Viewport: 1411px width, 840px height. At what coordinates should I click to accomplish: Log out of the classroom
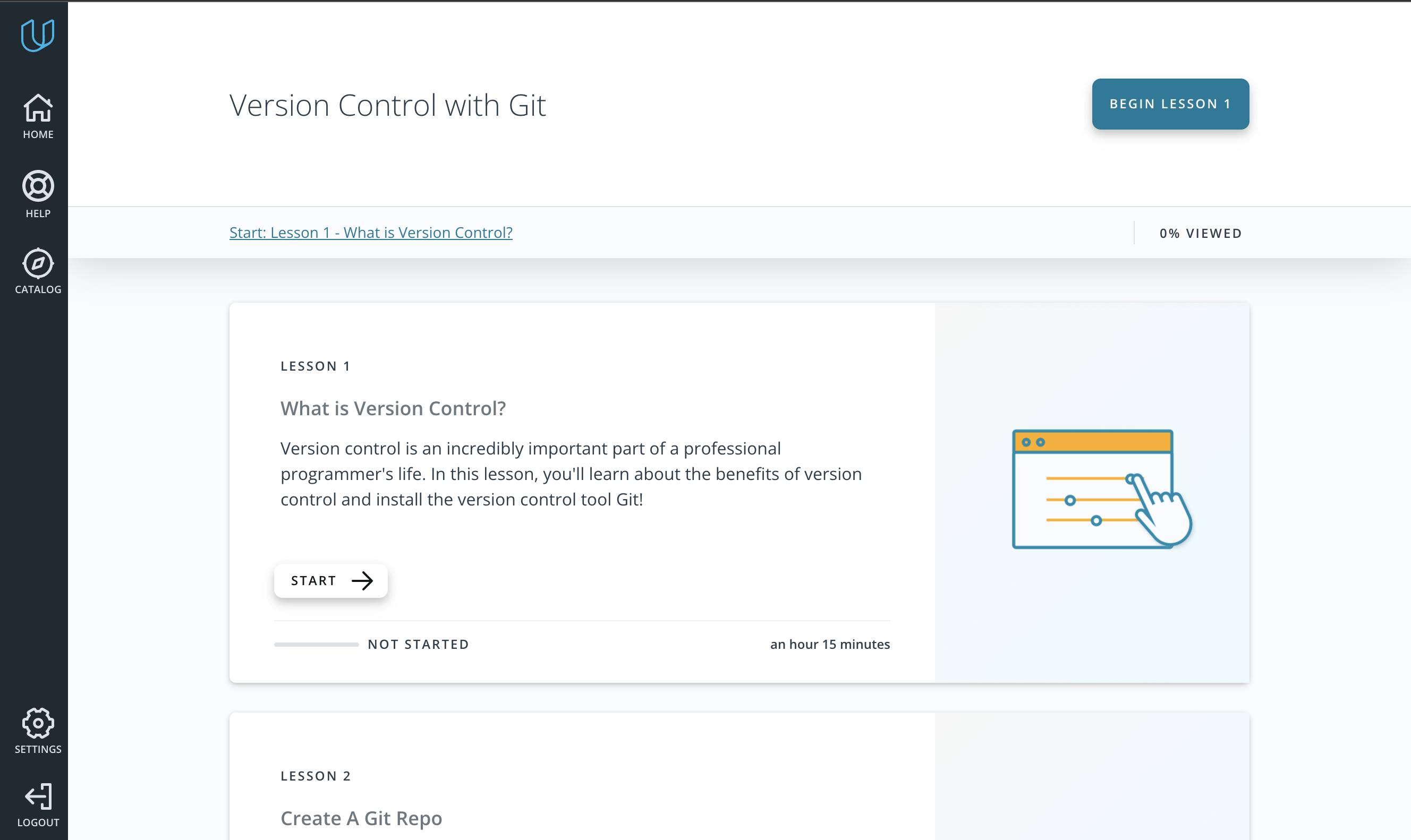(x=37, y=804)
